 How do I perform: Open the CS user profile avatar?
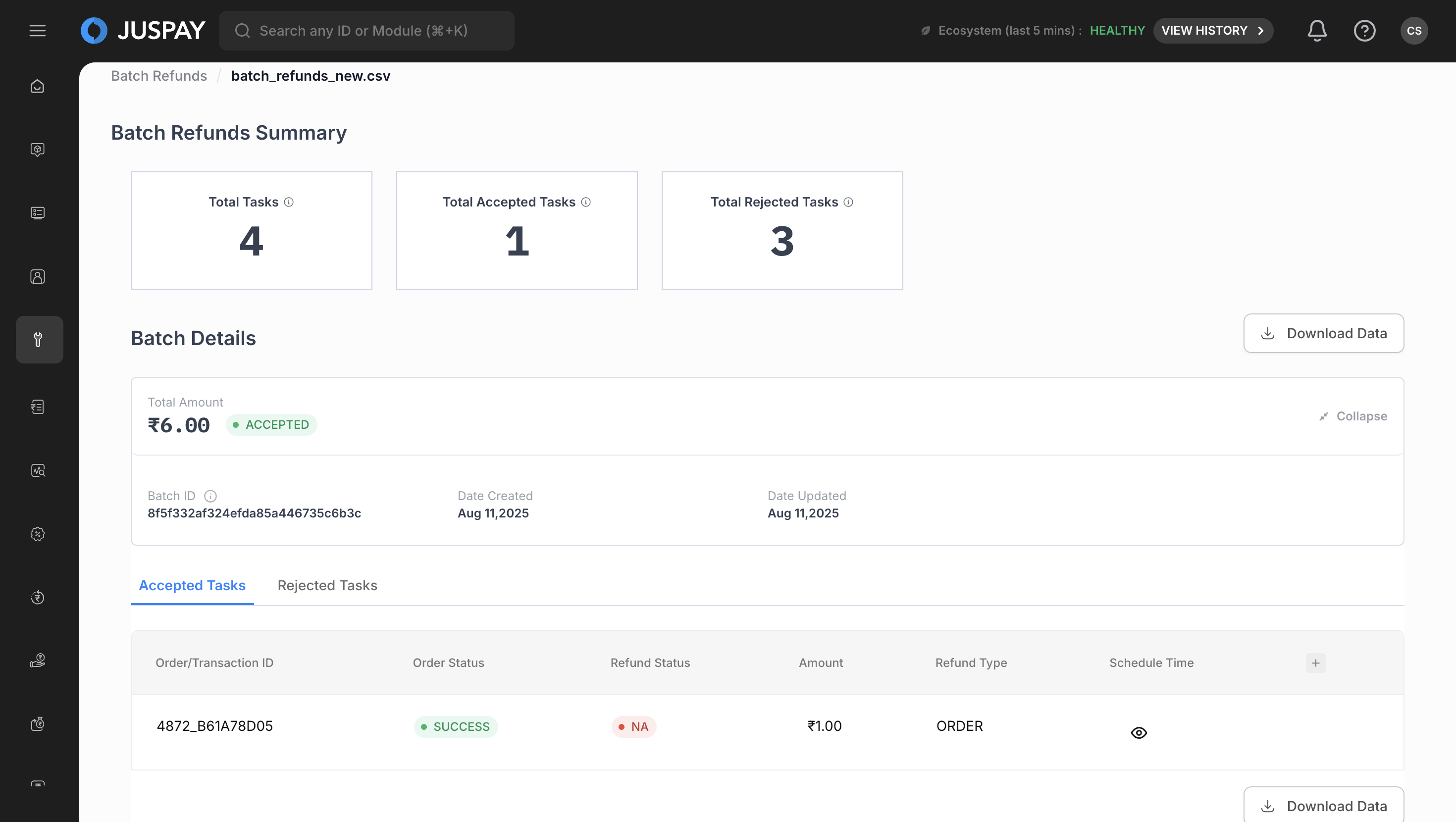click(x=1413, y=31)
